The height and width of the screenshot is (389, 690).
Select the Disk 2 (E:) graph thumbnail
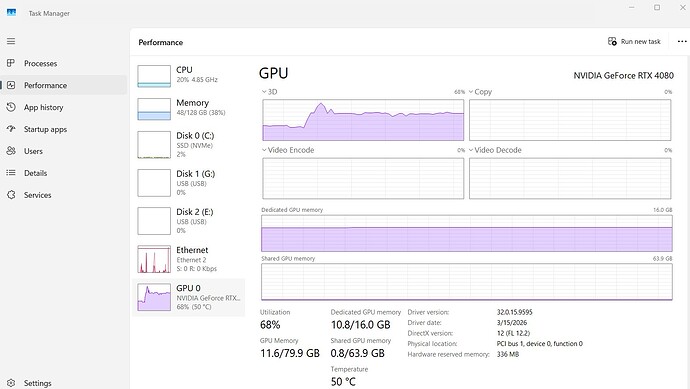[x=154, y=221]
